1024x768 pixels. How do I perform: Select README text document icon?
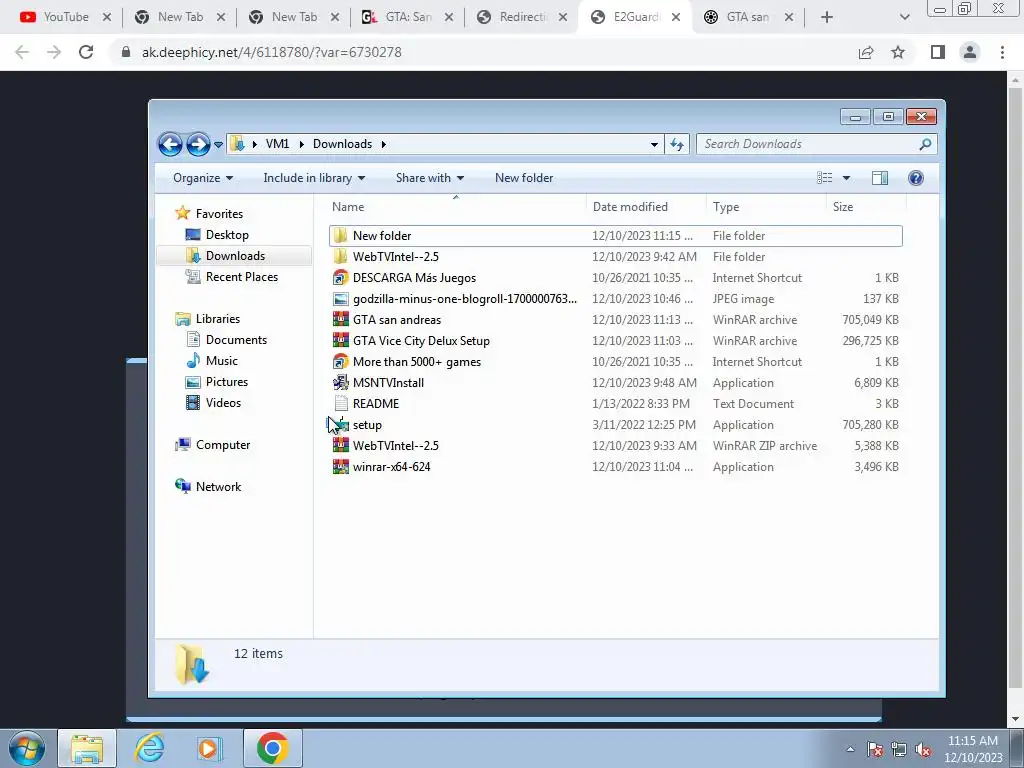tap(340, 404)
